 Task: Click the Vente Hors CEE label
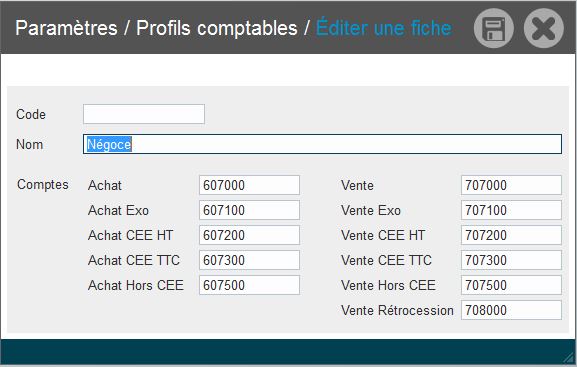tap(388, 285)
